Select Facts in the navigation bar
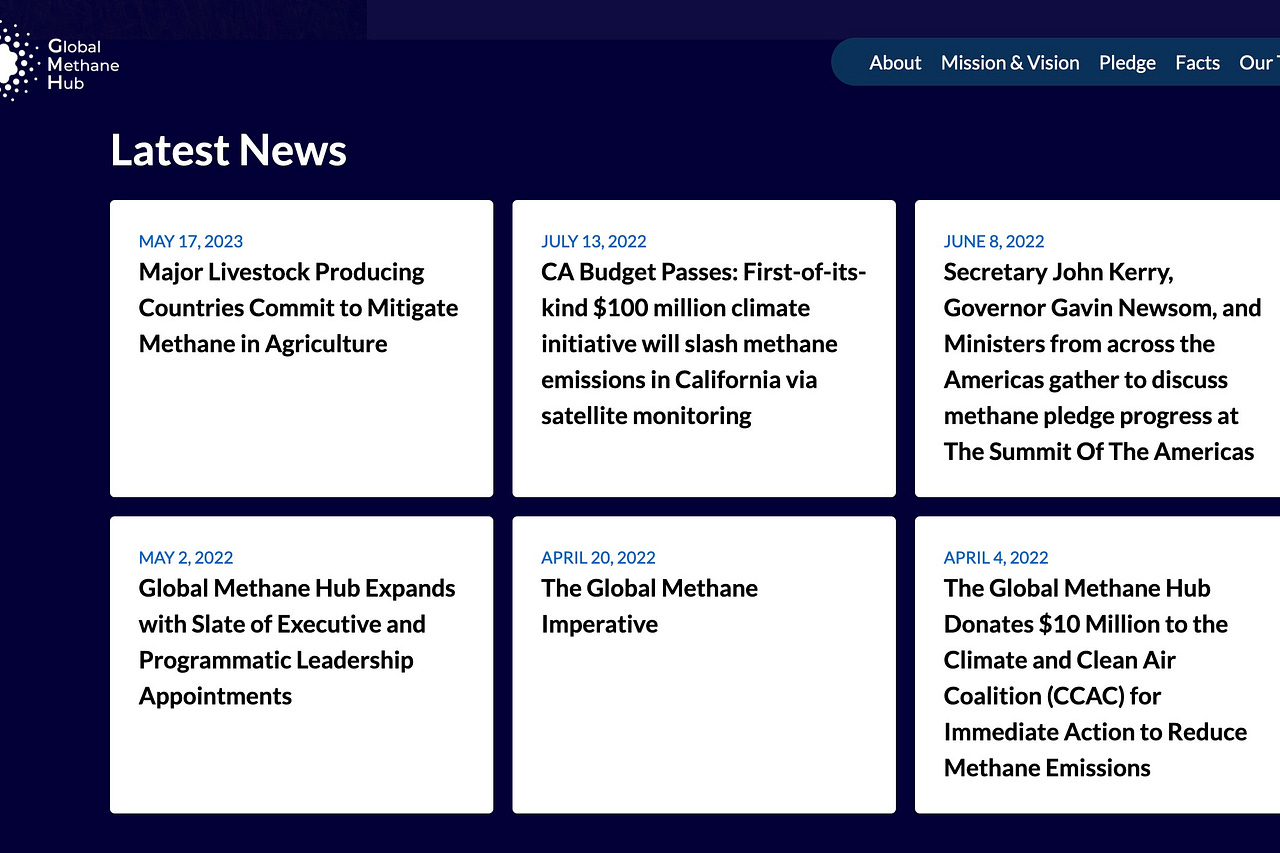 1197,63
